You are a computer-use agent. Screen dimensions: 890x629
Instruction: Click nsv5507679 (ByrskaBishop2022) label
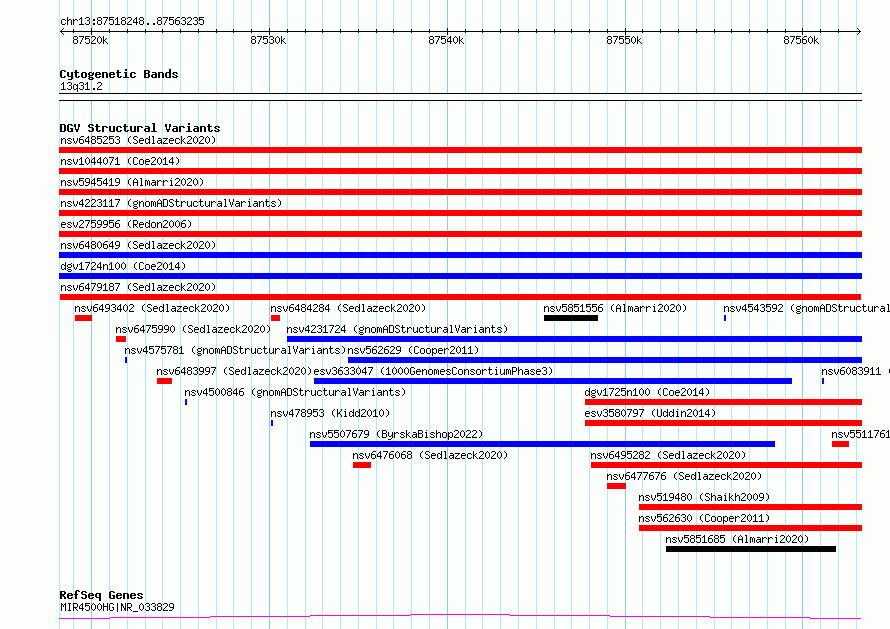click(x=396, y=434)
